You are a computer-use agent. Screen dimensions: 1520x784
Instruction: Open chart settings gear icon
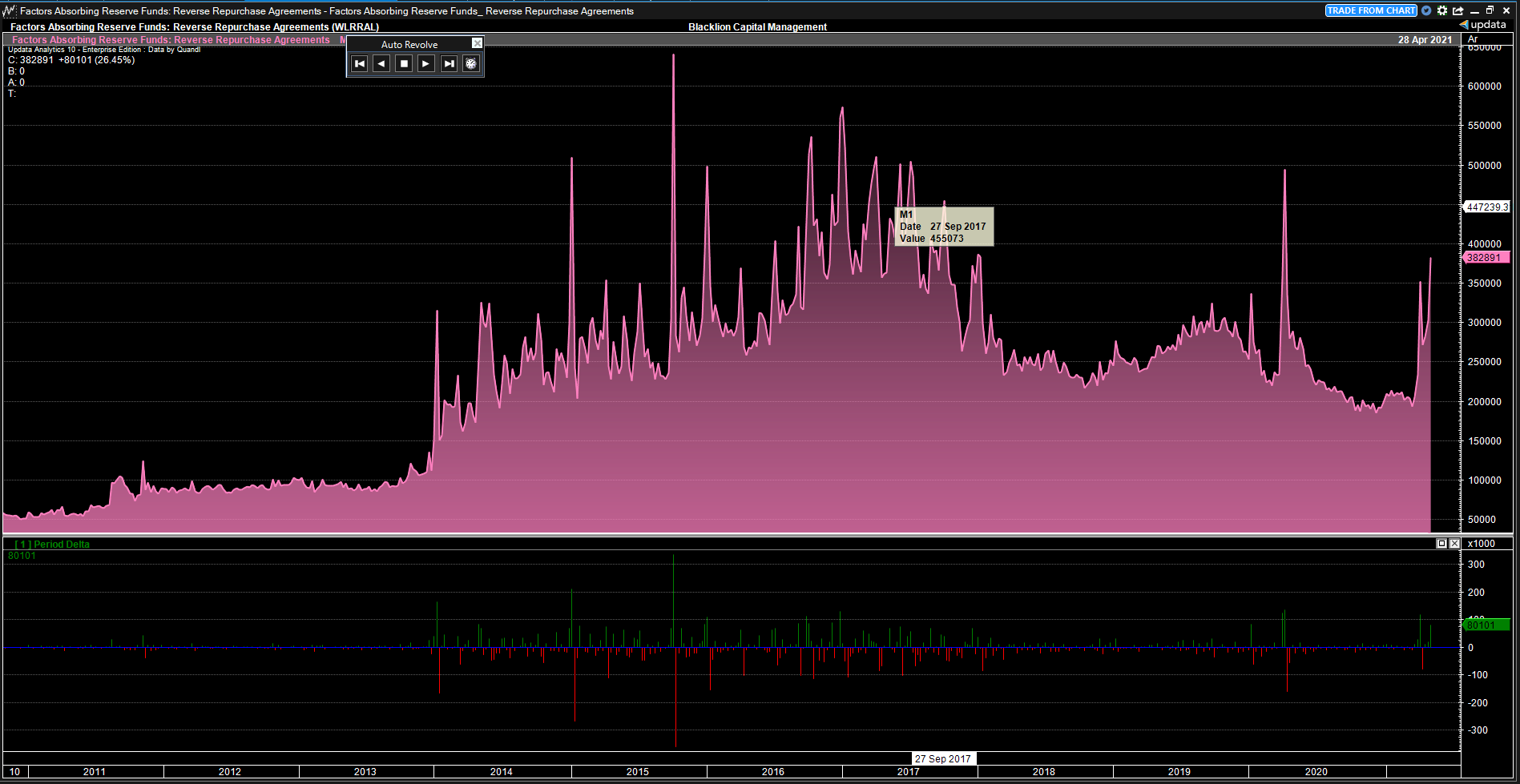click(1442, 10)
